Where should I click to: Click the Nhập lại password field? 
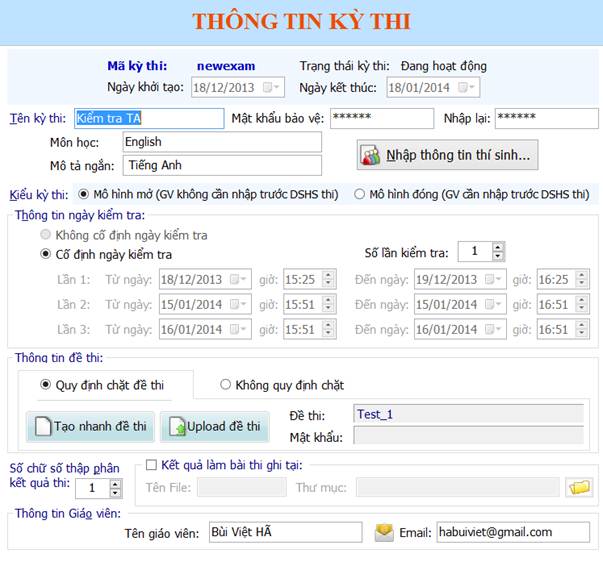pos(546,118)
